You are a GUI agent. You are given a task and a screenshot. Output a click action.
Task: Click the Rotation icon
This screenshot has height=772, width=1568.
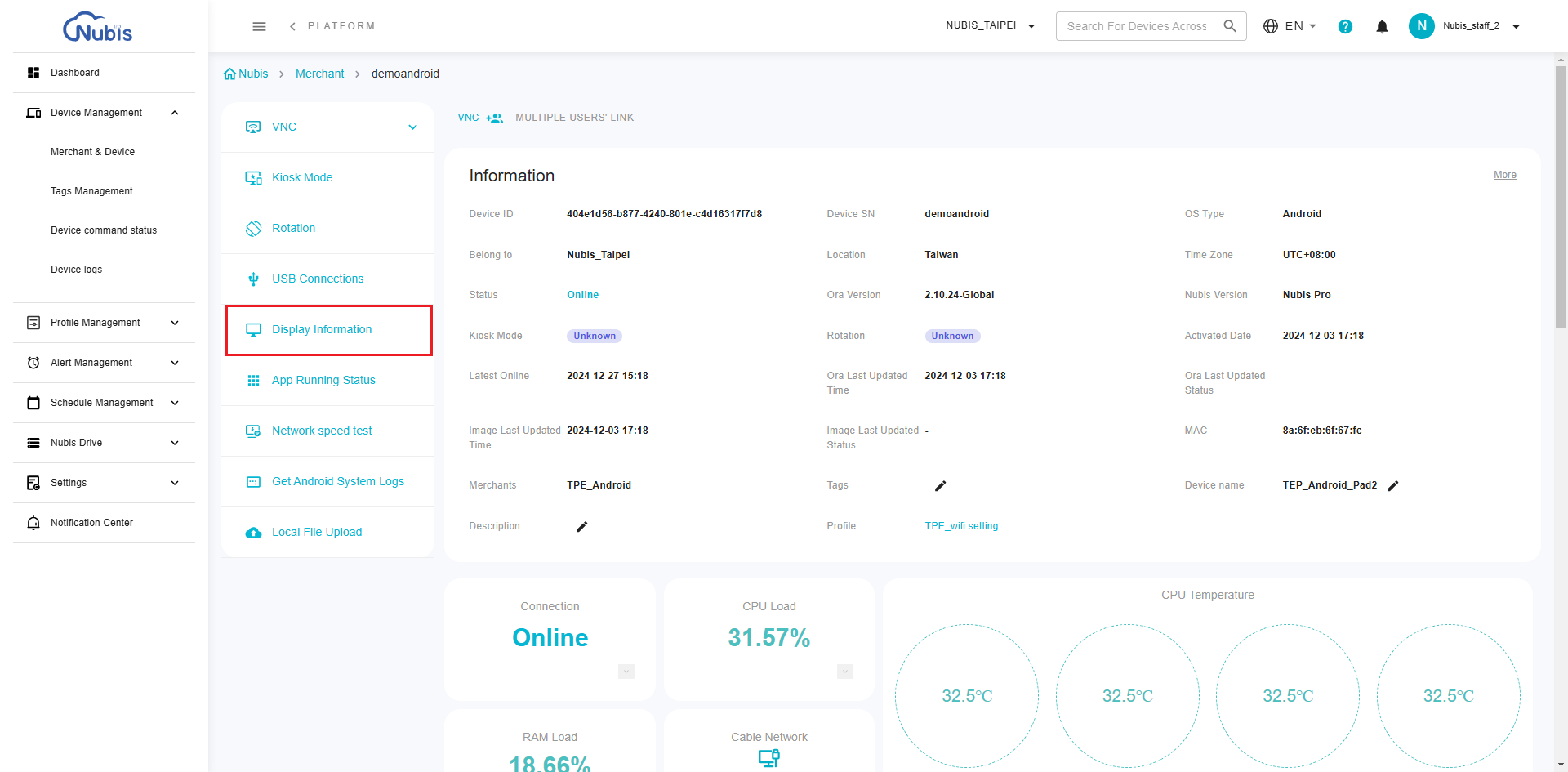click(253, 228)
